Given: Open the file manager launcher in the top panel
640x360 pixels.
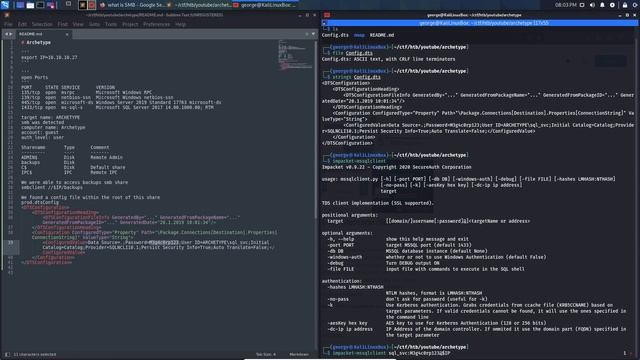Looking at the screenshot, I should click(30, 5).
